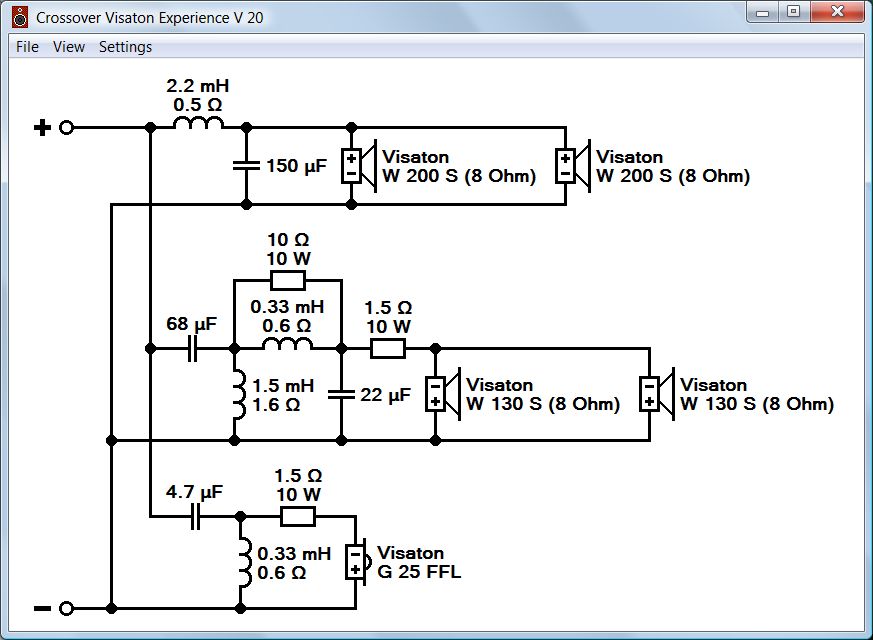Click the '22 µF' value label
Image resolution: width=873 pixels, height=640 pixels.
pos(385,395)
